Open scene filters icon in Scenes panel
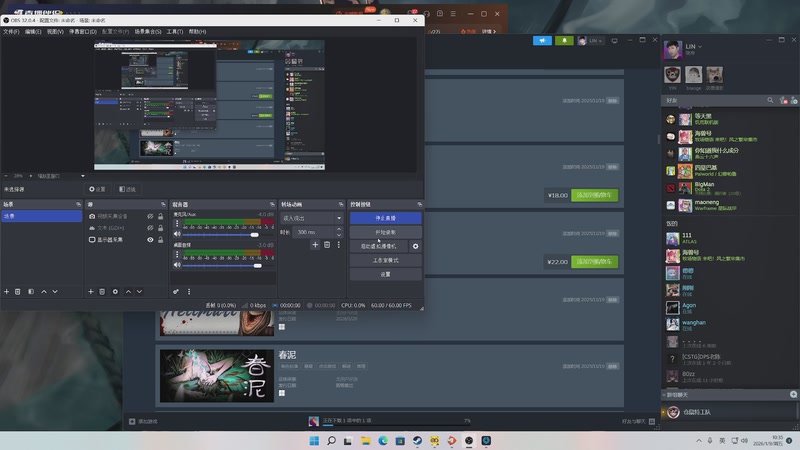800x450 pixels. coord(31,291)
